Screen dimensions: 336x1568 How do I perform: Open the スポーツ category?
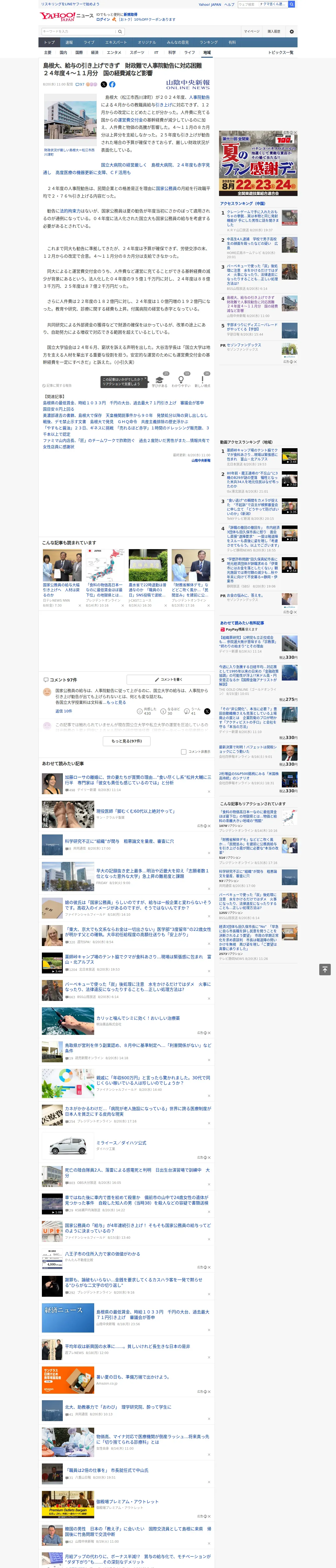pyautogui.click(x=137, y=52)
